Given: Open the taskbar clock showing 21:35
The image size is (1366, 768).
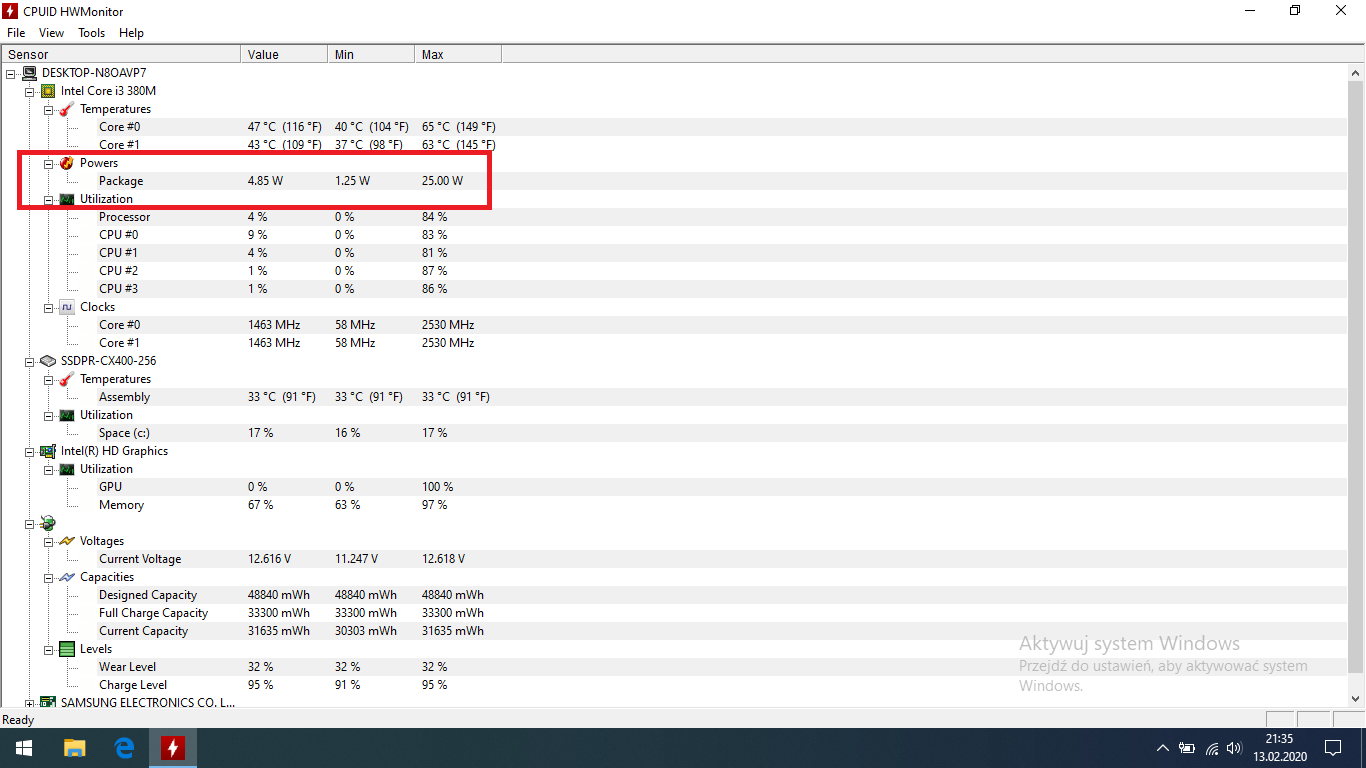Looking at the screenshot, I should coord(1278,748).
